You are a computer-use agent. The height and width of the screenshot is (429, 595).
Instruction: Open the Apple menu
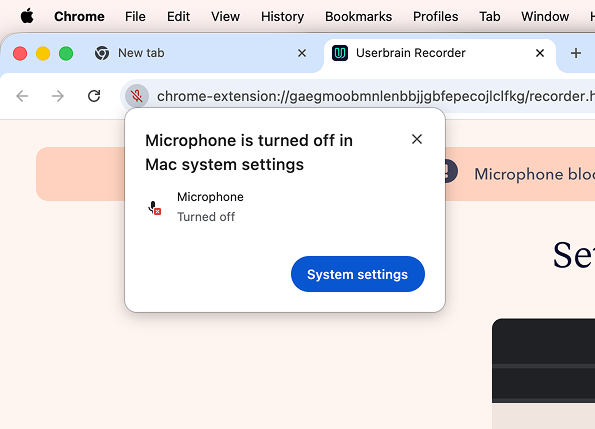pyautogui.click(x=27, y=16)
